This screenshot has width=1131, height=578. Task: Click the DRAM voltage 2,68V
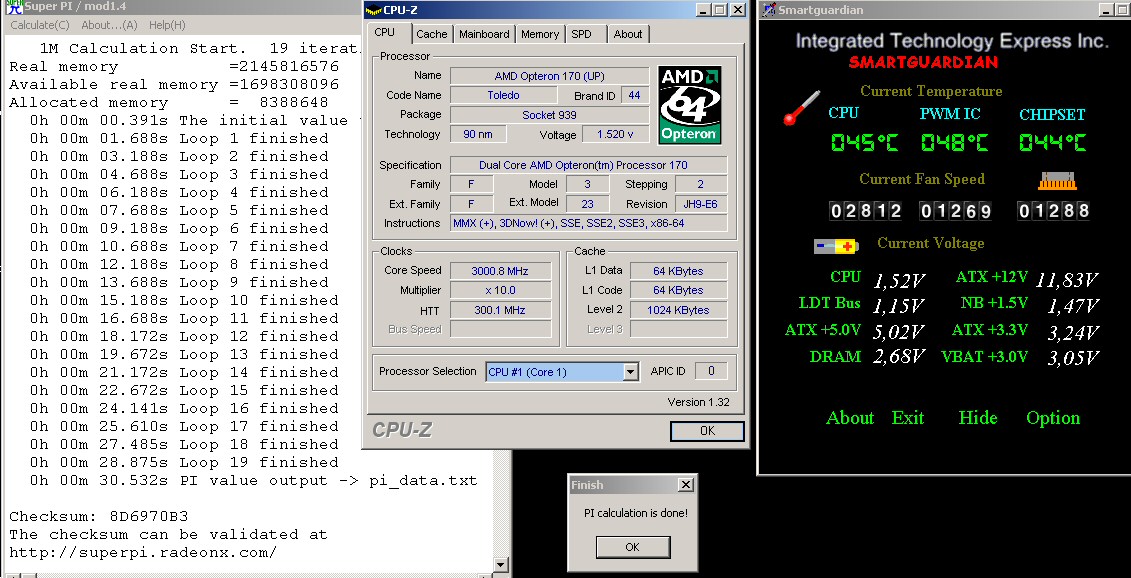[x=899, y=357]
